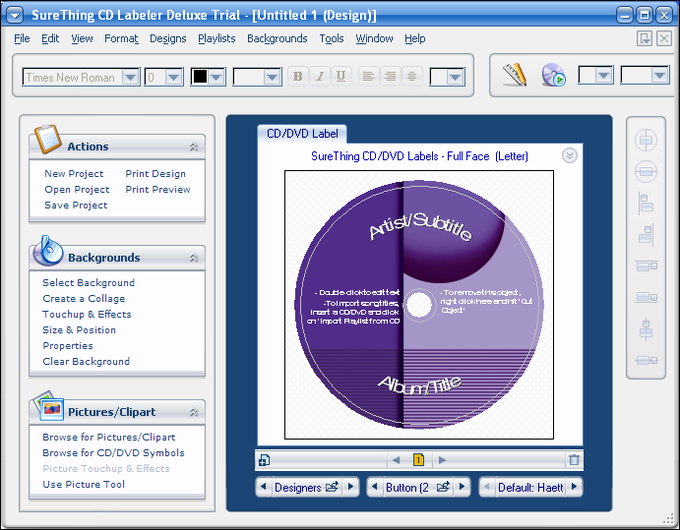The width and height of the screenshot is (680, 530).
Task: Collapse the Backgrounds panel
Action: pyautogui.click(x=193, y=258)
